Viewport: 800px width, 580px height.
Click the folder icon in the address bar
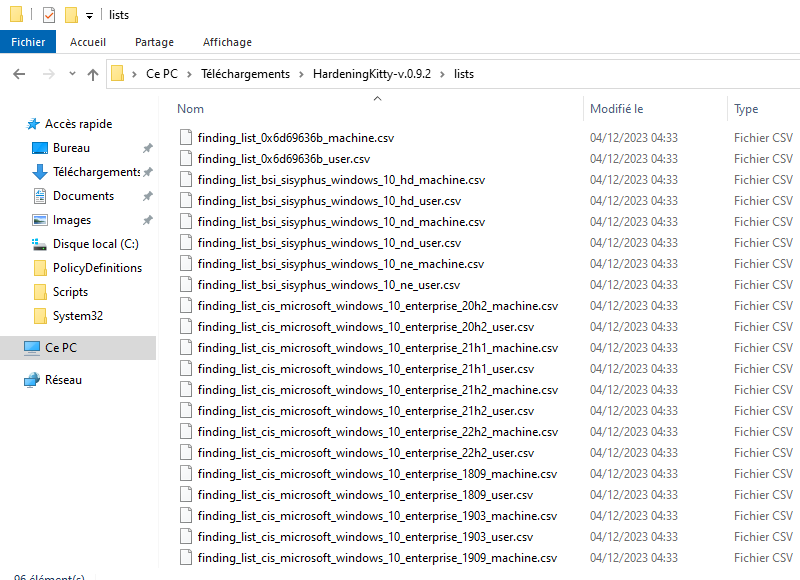click(119, 73)
